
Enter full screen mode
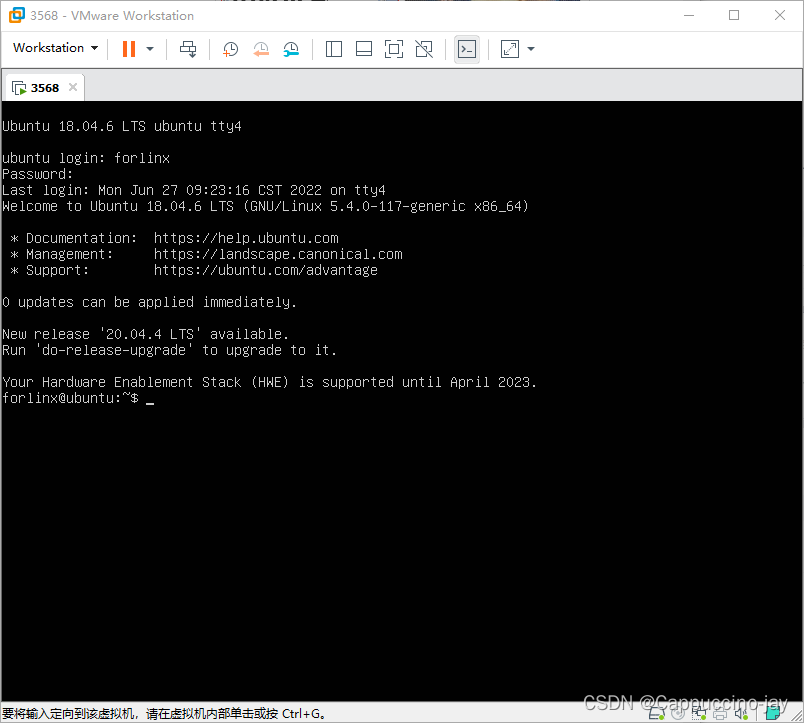[x=394, y=49]
